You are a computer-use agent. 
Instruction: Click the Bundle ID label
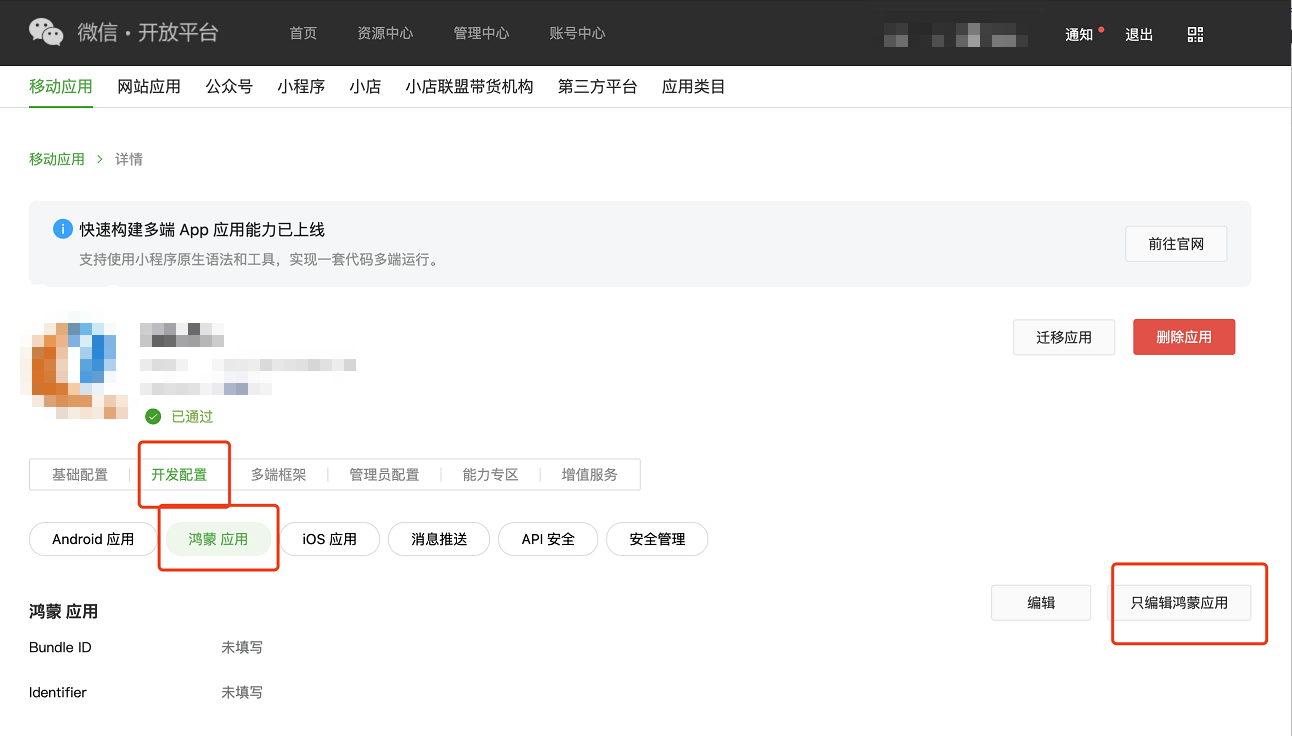(60, 647)
